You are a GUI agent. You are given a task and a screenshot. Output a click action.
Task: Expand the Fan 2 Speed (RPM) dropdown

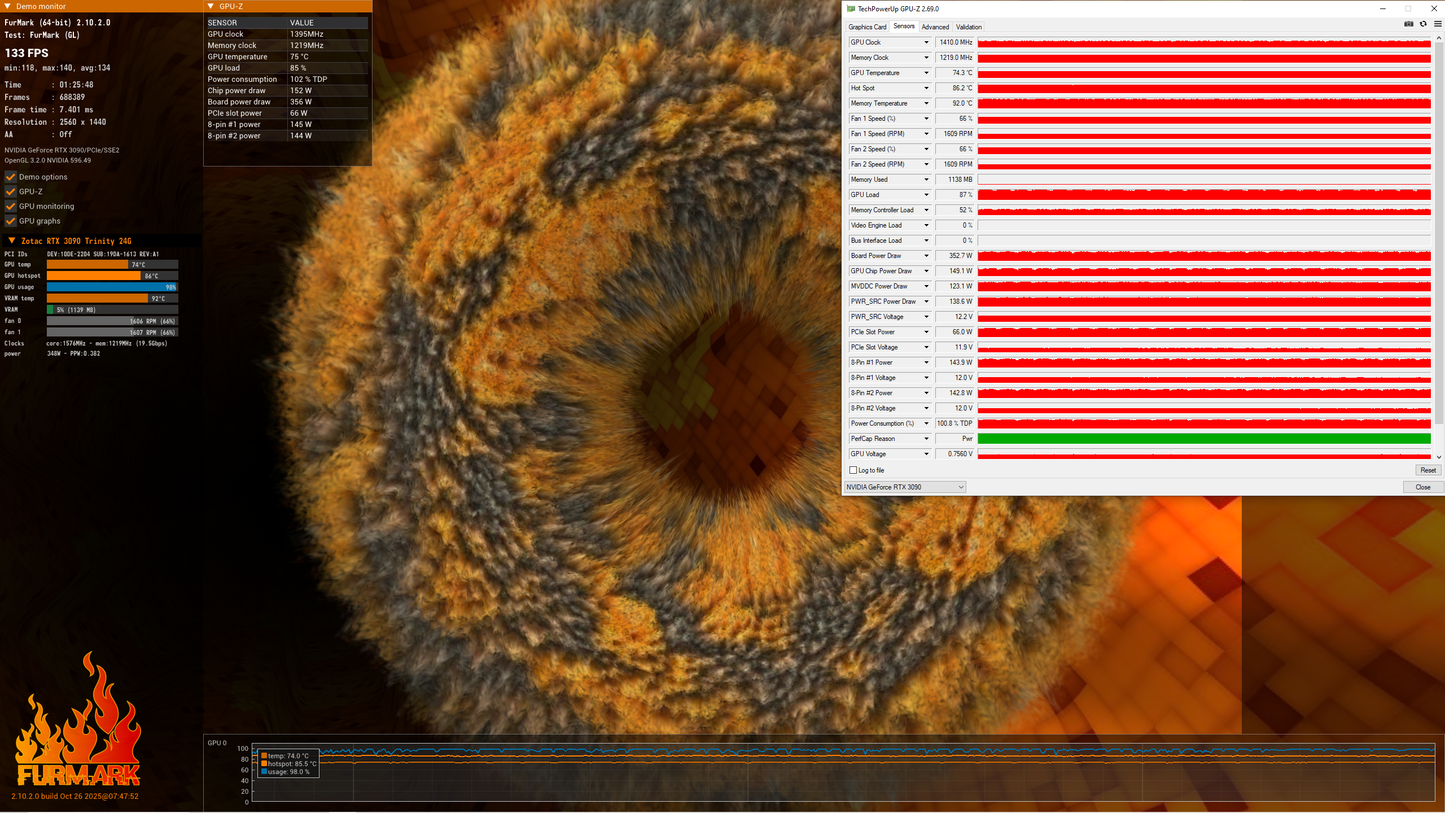tap(926, 165)
